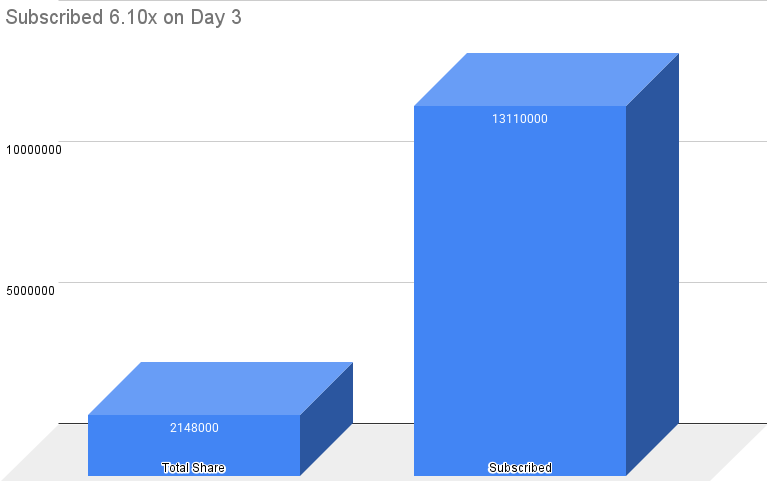
Task: Click the gridline at 5000000 between the bars
Action: (380, 283)
